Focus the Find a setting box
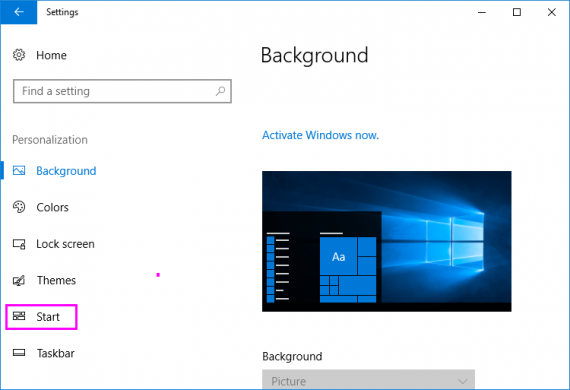570x390 pixels. point(122,91)
